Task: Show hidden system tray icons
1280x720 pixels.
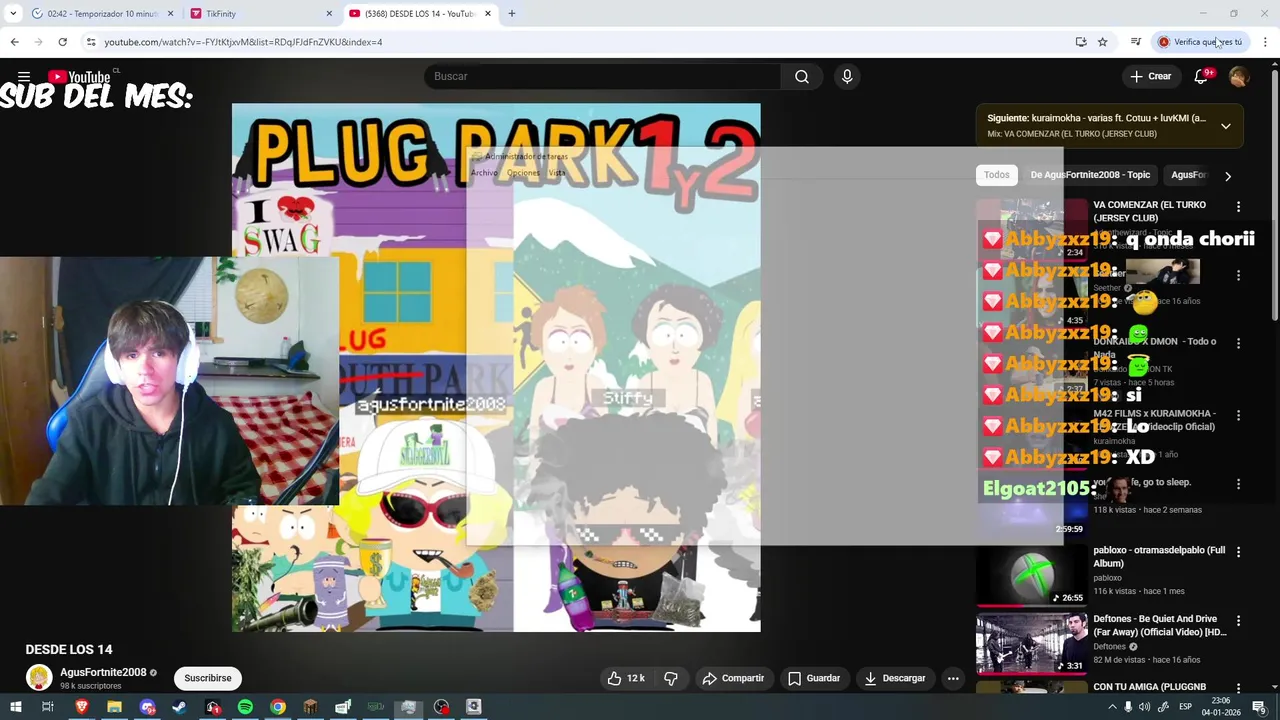Action: pyautogui.click(x=1112, y=707)
